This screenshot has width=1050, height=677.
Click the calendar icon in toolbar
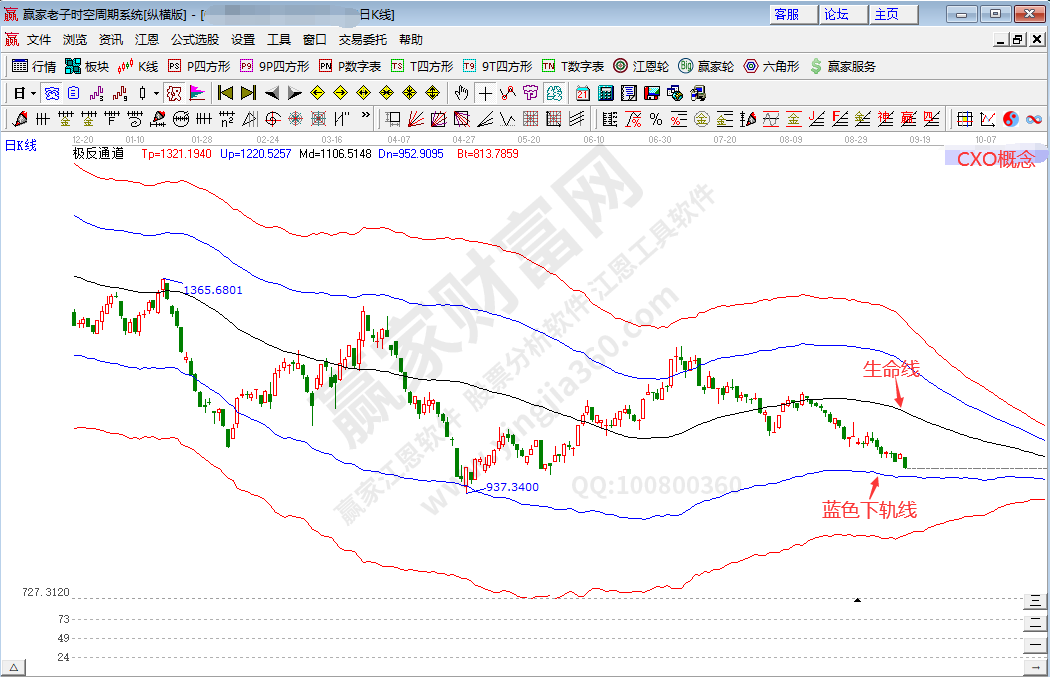[x=583, y=93]
